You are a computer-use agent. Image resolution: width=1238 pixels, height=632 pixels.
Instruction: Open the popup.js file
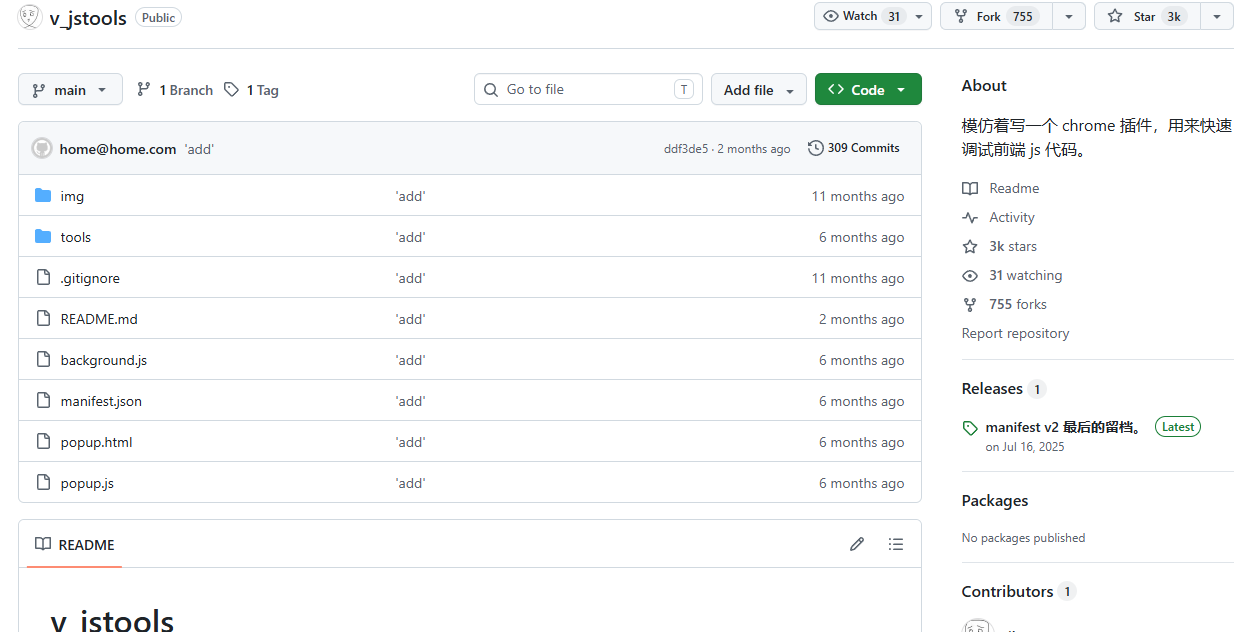(x=87, y=483)
